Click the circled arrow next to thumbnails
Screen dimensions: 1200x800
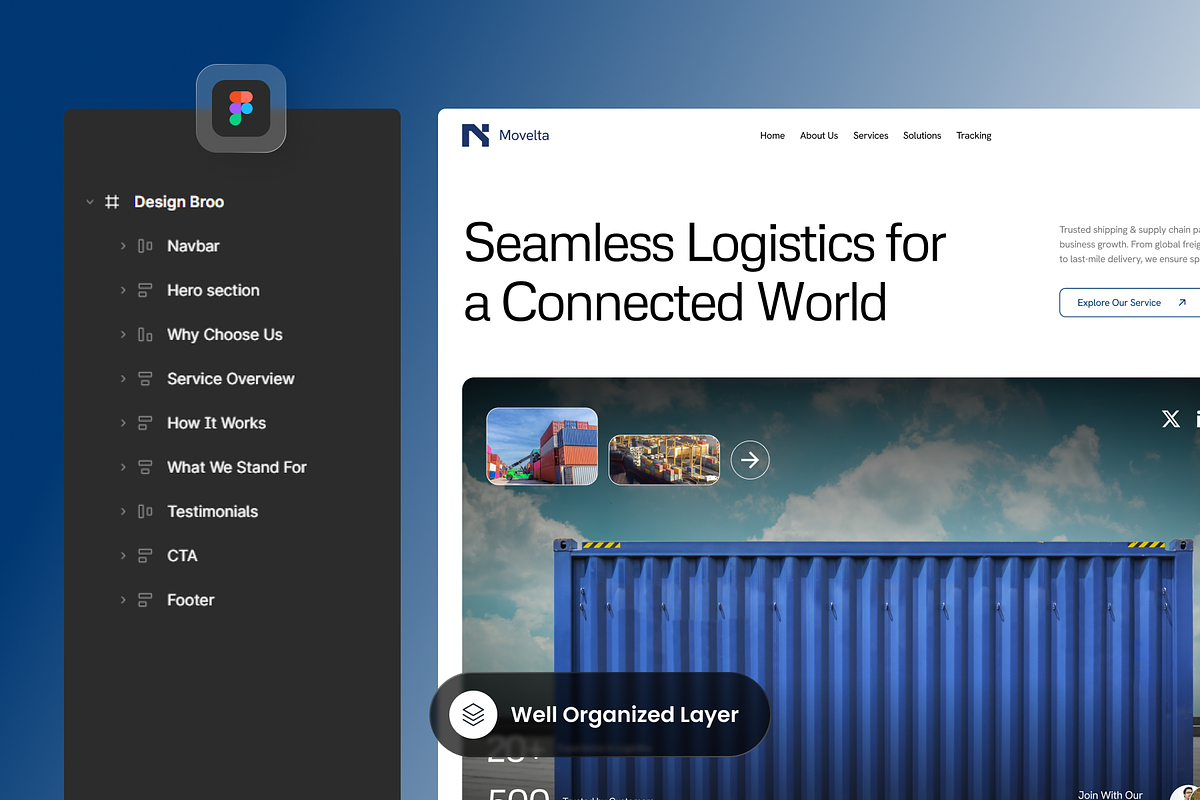(x=750, y=460)
